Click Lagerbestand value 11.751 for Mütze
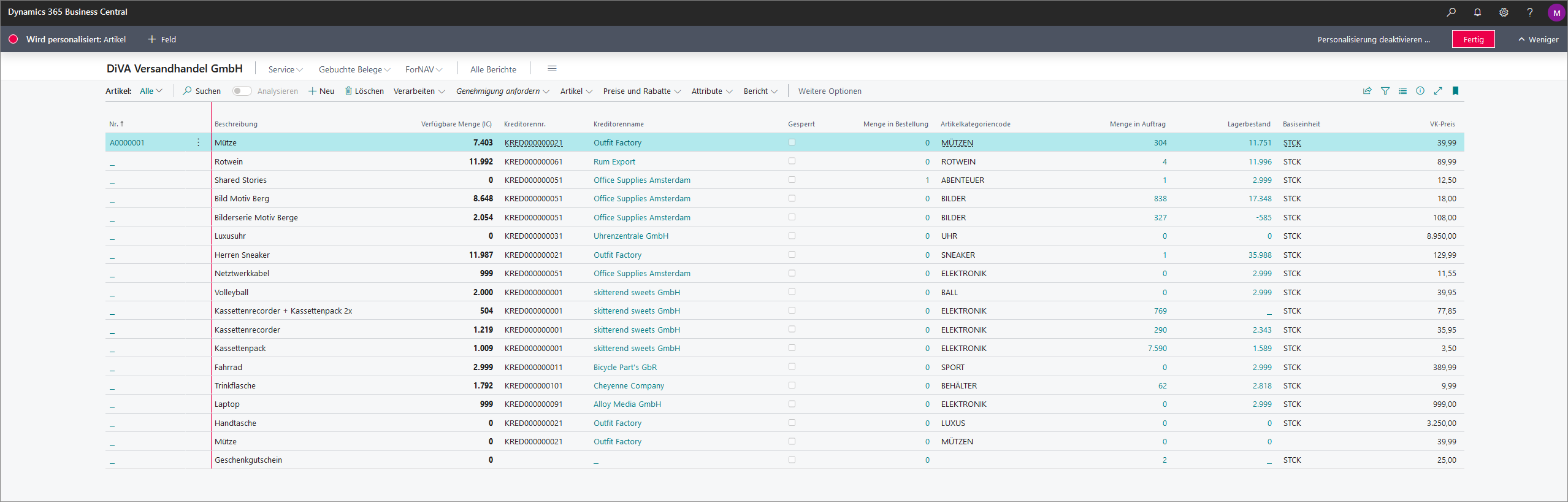1568x502 pixels. (x=1260, y=142)
